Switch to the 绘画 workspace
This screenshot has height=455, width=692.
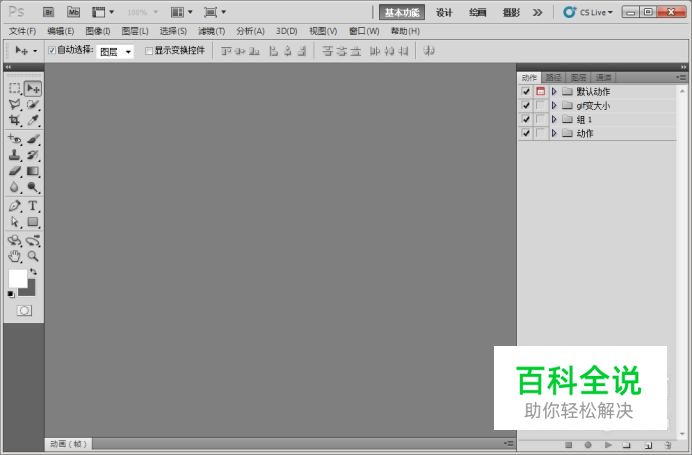pos(477,12)
